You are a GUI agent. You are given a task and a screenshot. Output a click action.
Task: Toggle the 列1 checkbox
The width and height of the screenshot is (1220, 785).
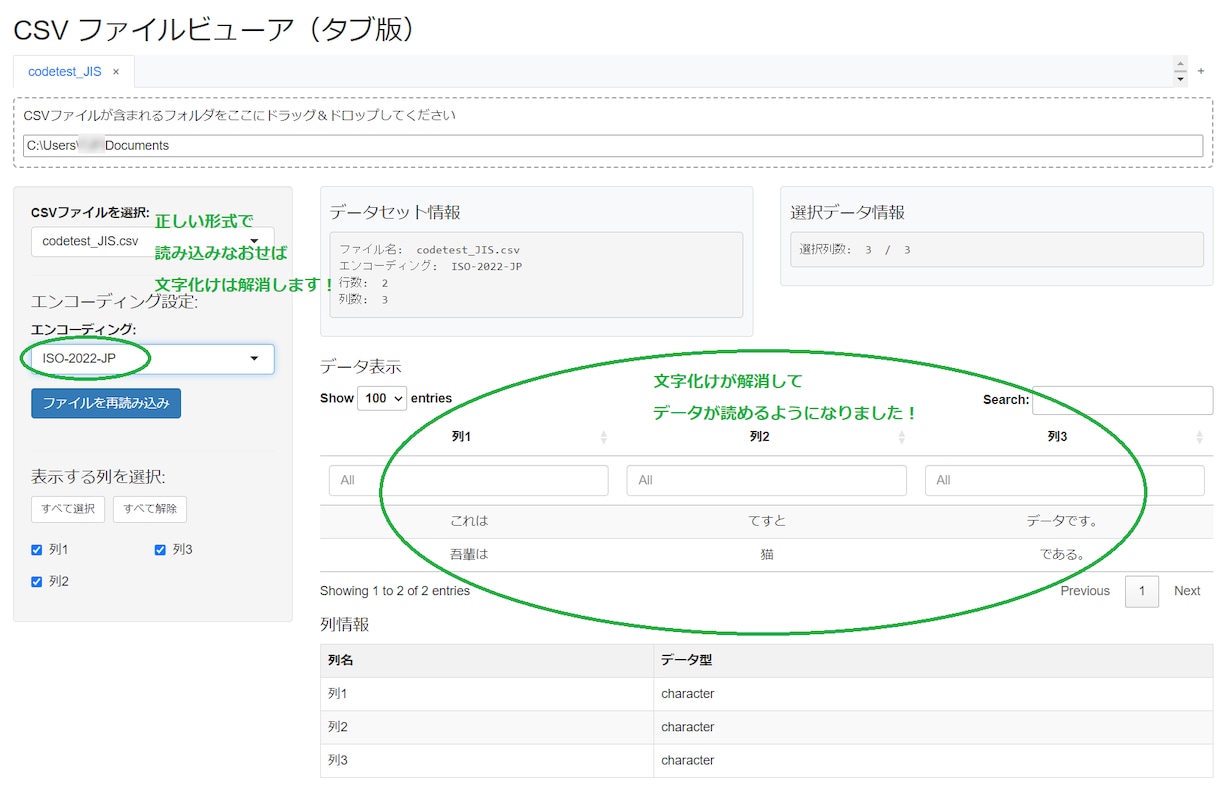point(37,550)
